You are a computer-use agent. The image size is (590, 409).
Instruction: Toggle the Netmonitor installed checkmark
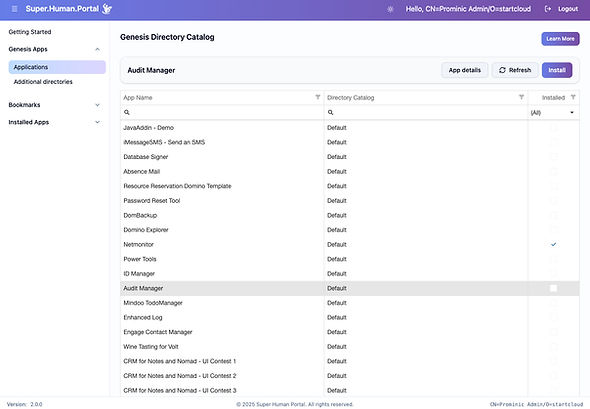554,244
